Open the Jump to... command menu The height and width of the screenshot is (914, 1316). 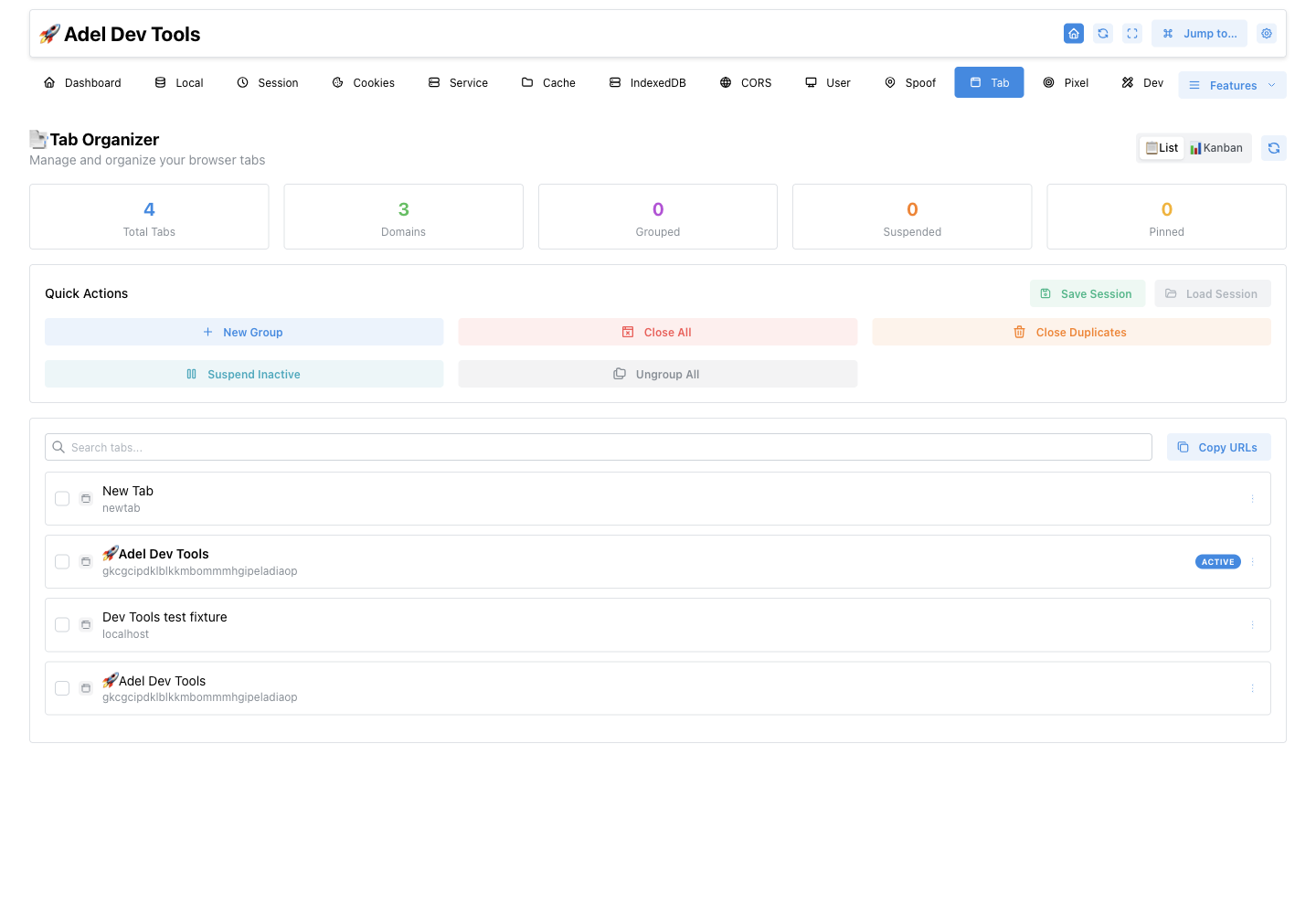[x=1199, y=34]
